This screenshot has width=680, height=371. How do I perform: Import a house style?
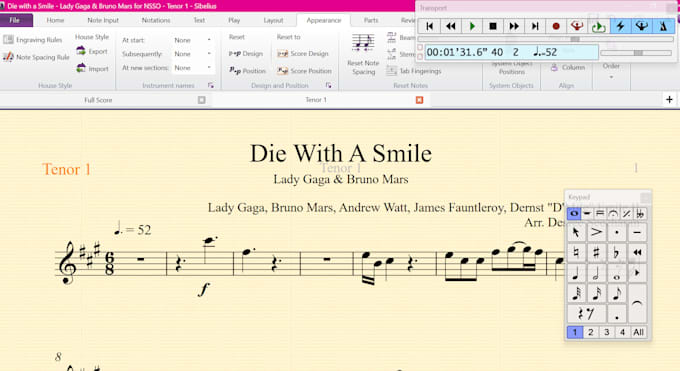[x=92, y=69]
